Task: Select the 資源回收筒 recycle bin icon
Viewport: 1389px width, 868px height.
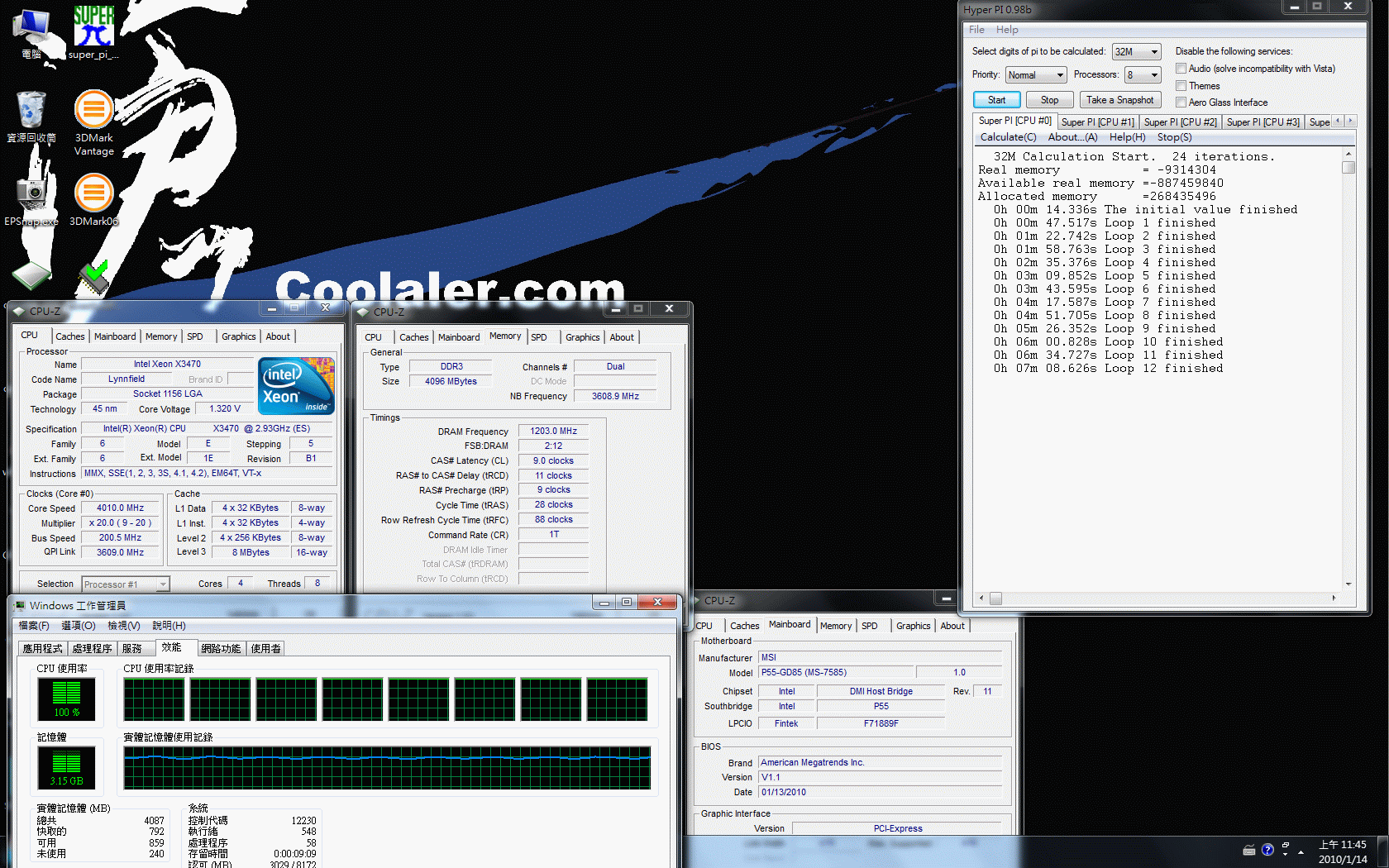Action: [x=31, y=117]
